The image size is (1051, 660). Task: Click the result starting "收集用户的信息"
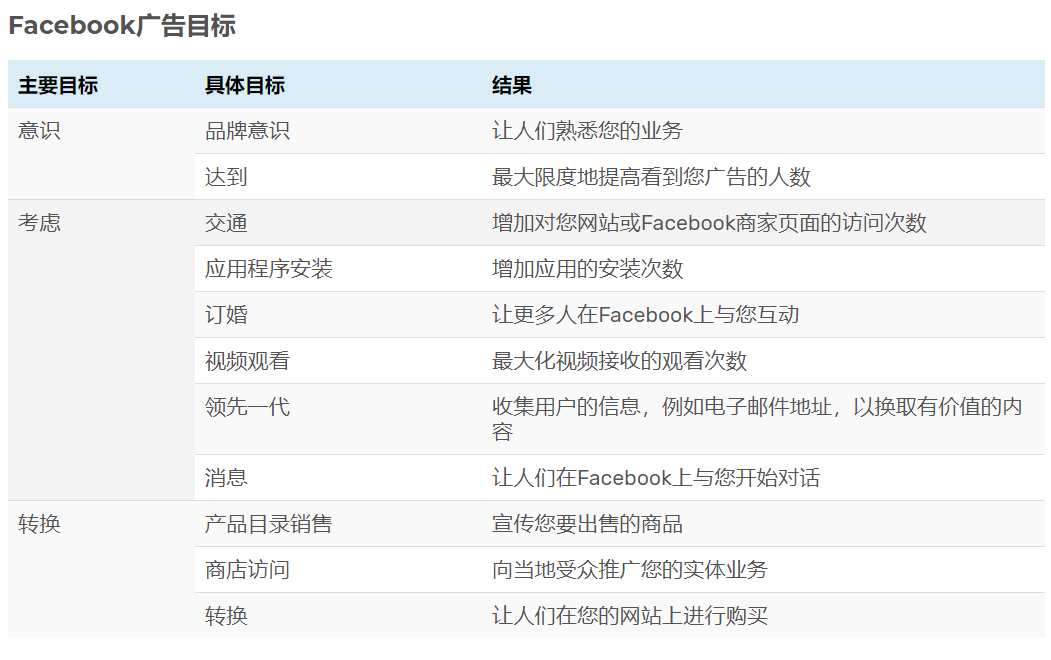point(757,419)
